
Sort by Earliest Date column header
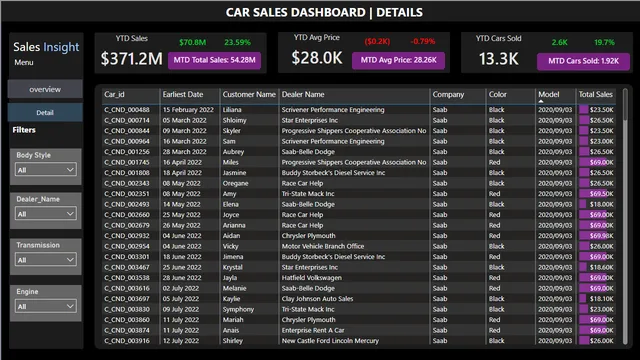click(x=183, y=94)
